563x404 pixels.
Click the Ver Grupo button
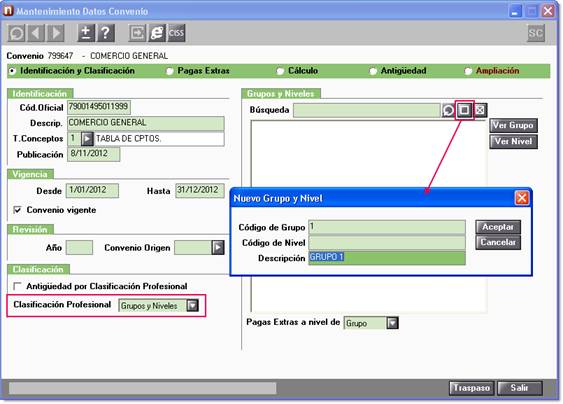[513, 125]
